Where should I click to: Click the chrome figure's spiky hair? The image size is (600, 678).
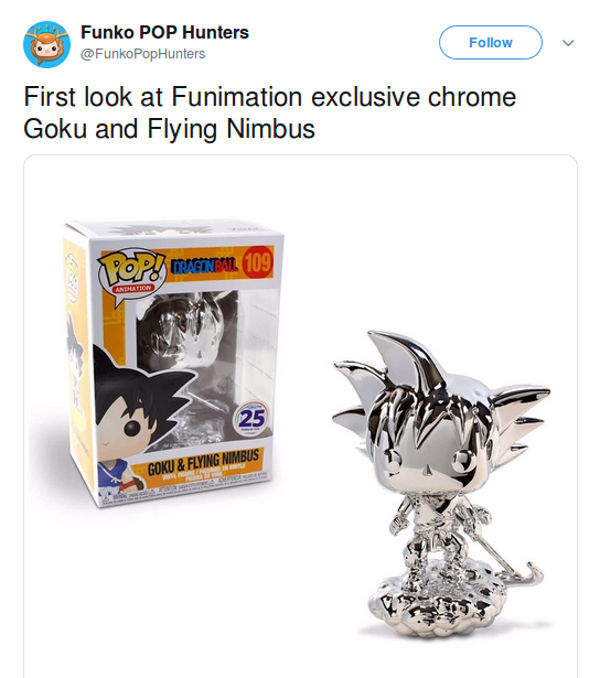[x=420, y=380]
